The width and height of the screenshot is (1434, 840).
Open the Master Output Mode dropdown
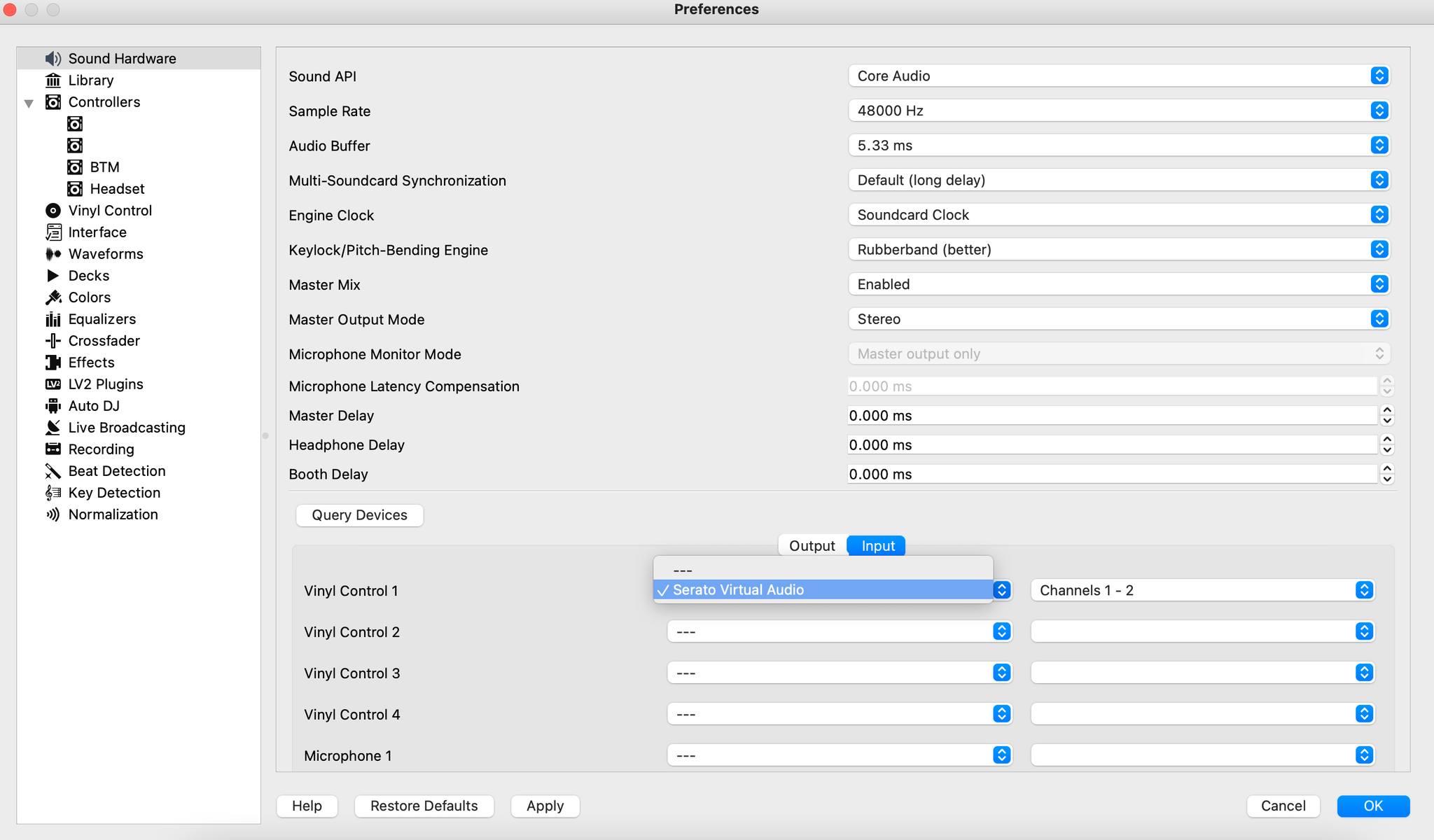pos(1119,319)
